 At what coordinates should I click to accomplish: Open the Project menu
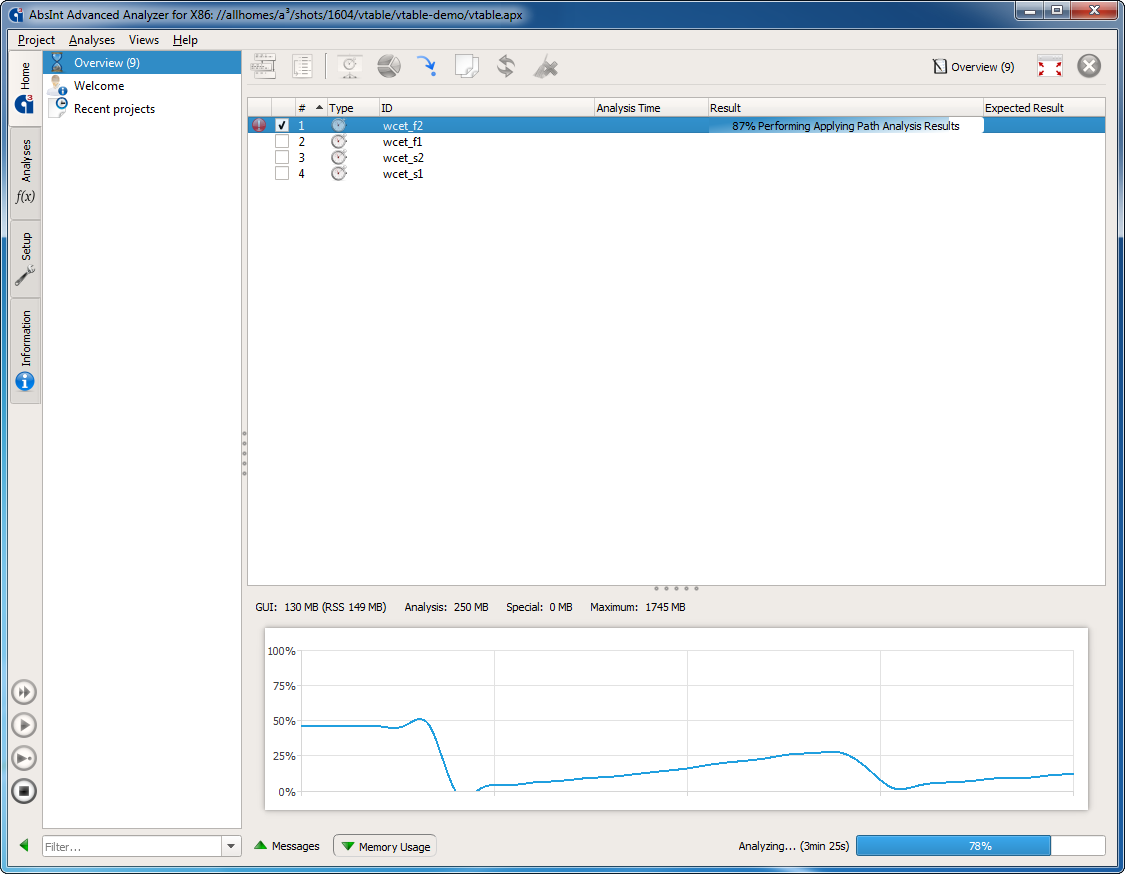click(36, 40)
